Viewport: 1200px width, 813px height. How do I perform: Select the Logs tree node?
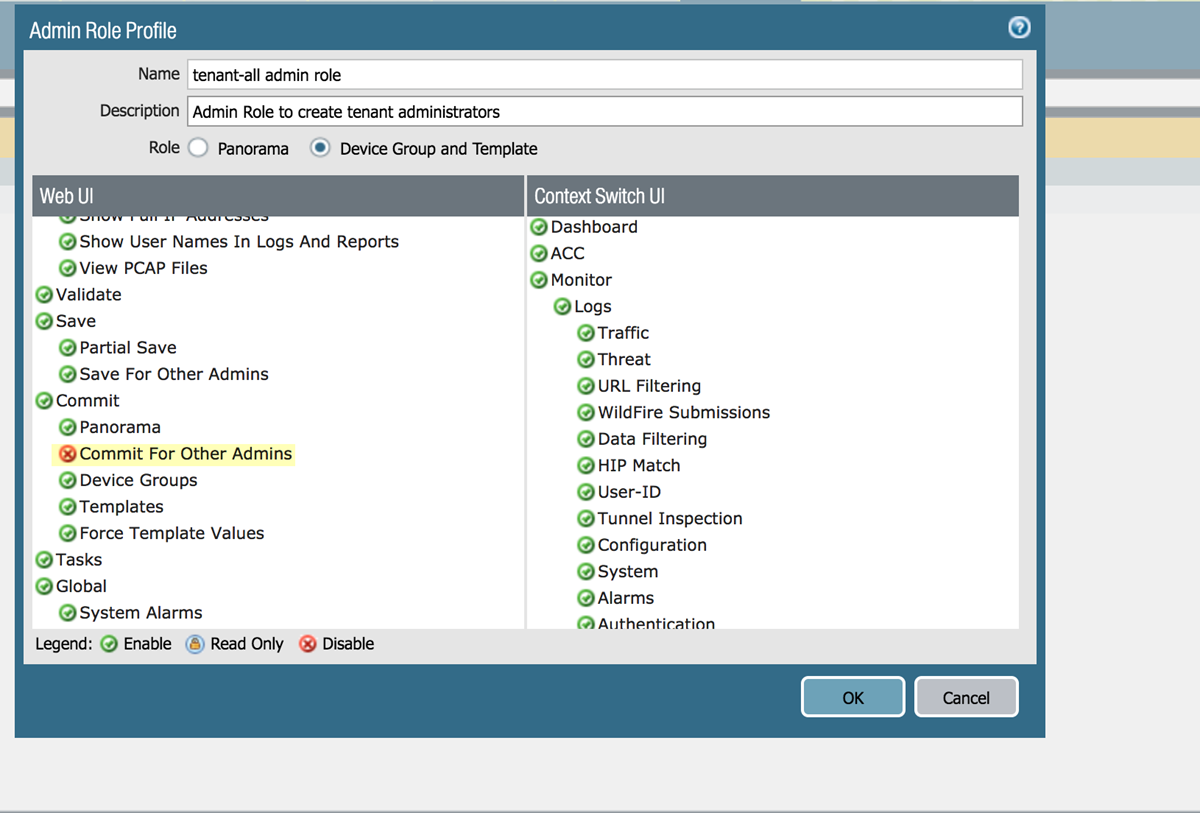pos(592,307)
